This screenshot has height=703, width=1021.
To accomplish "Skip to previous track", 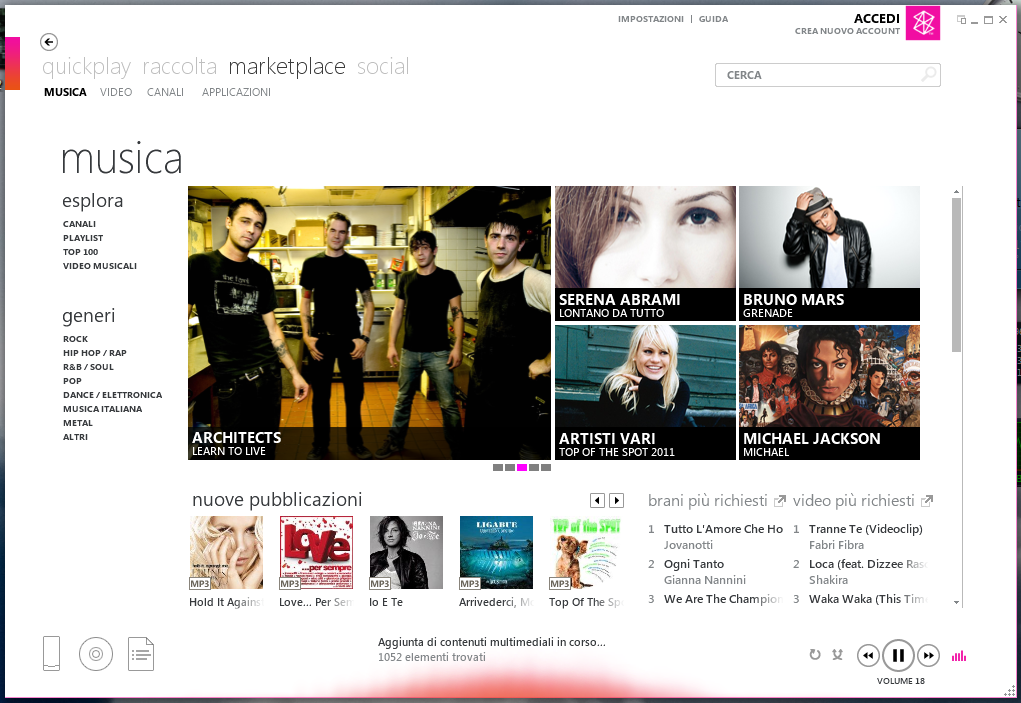I will pyautogui.click(x=868, y=655).
